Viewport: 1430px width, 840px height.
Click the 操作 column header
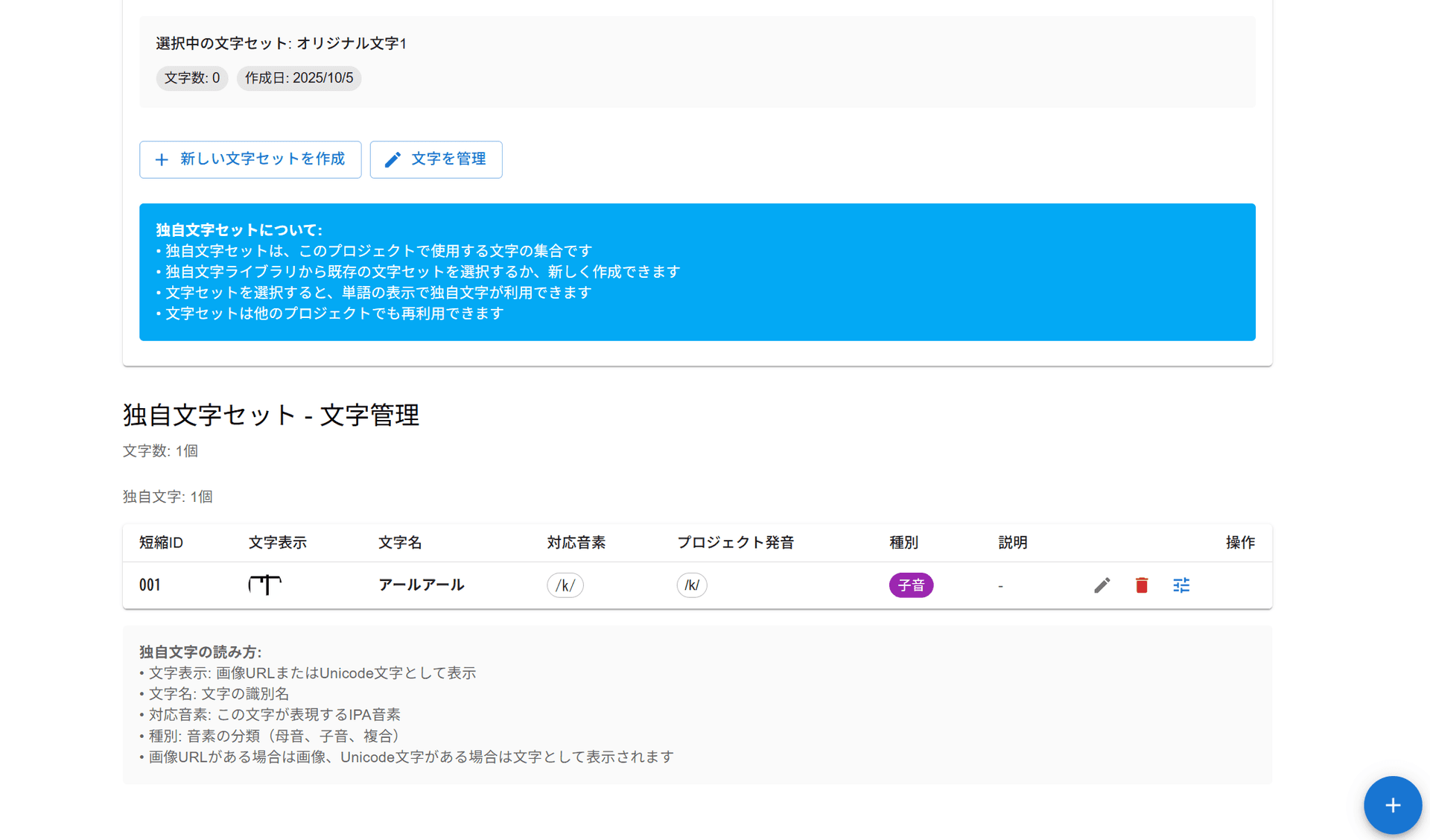point(1240,543)
